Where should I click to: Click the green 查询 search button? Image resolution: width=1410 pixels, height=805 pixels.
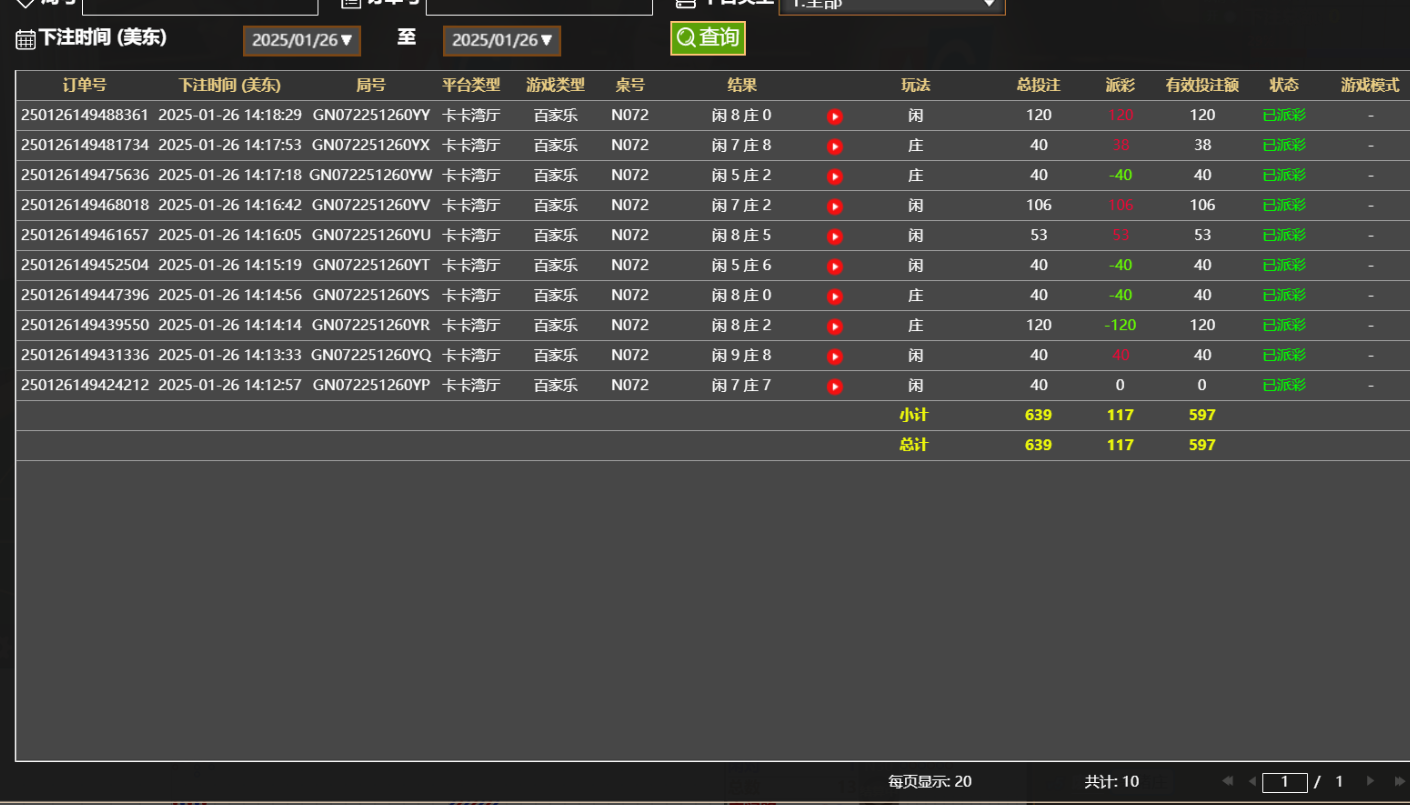[708, 38]
